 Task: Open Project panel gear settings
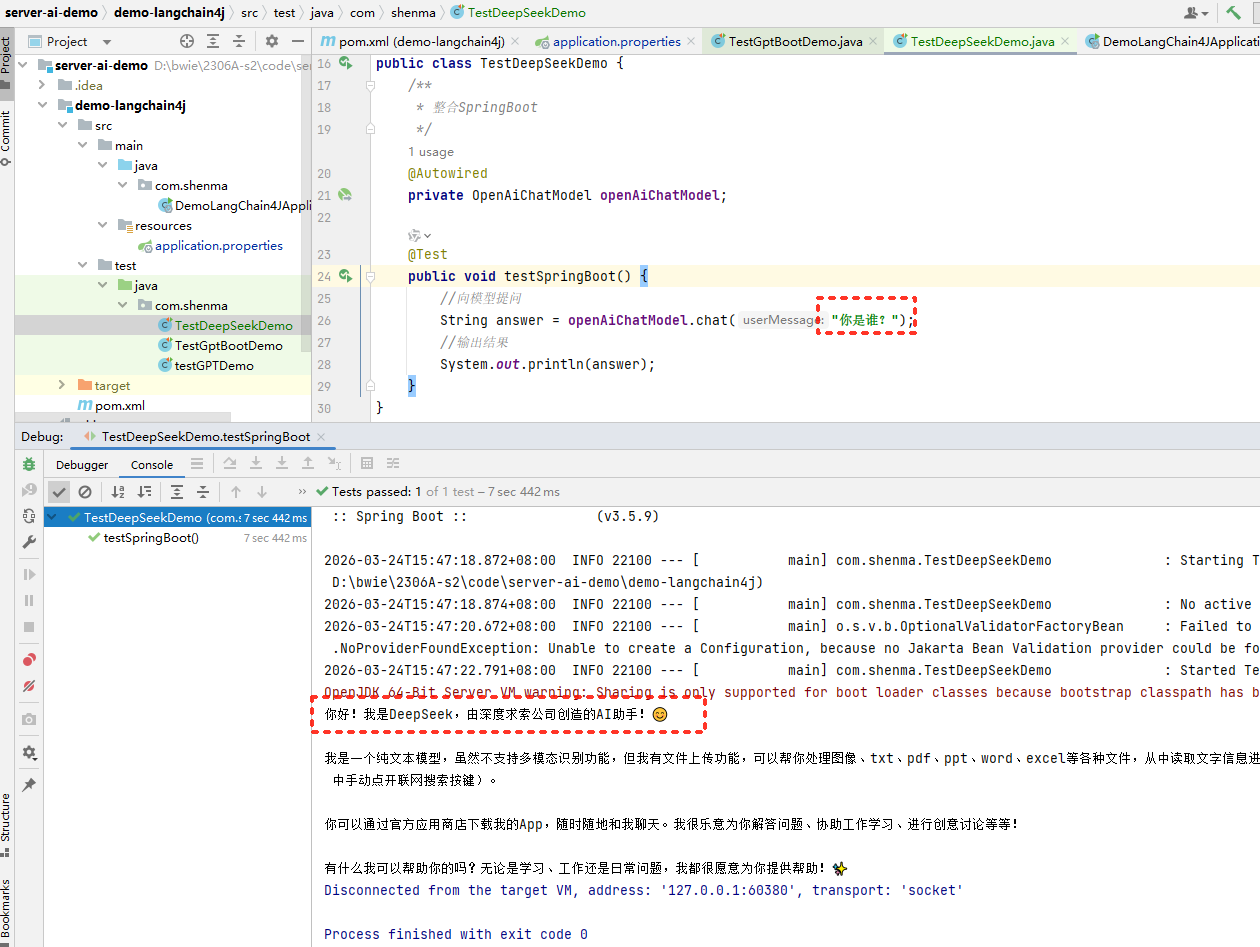271,41
